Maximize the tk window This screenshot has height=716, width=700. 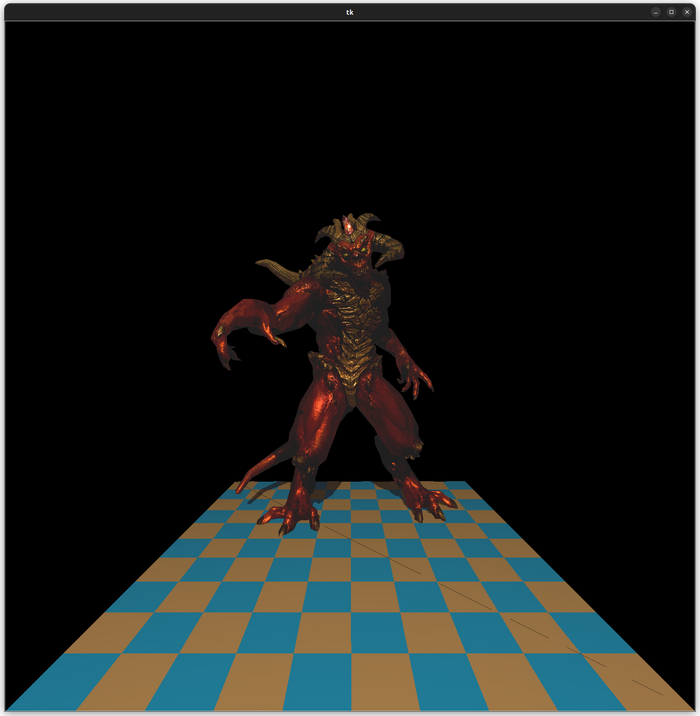click(x=671, y=12)
